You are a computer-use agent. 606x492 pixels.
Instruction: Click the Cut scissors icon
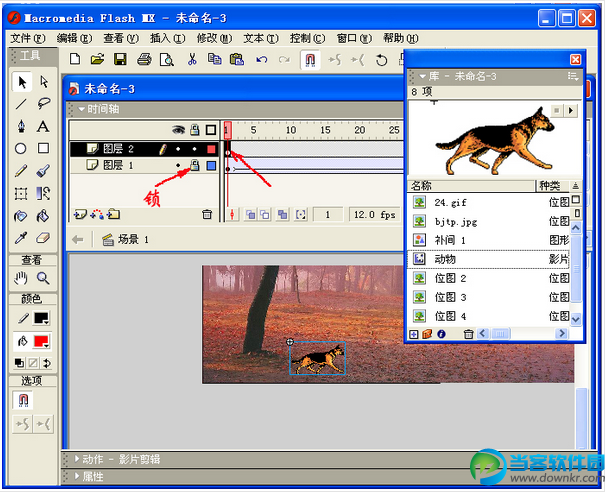coord(192,60)
